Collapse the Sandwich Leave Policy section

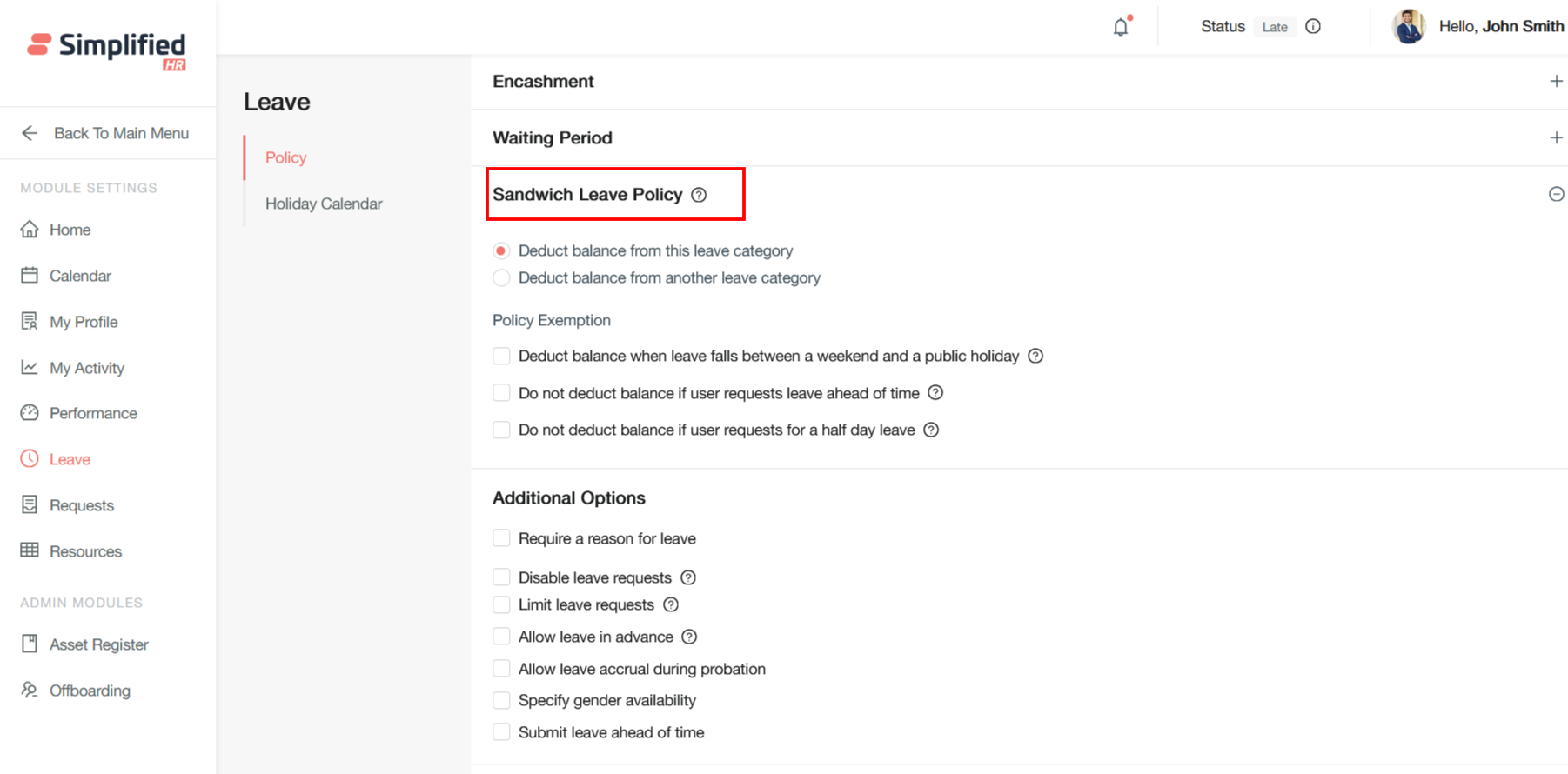pyautogui.click(x=1556, y=194)
